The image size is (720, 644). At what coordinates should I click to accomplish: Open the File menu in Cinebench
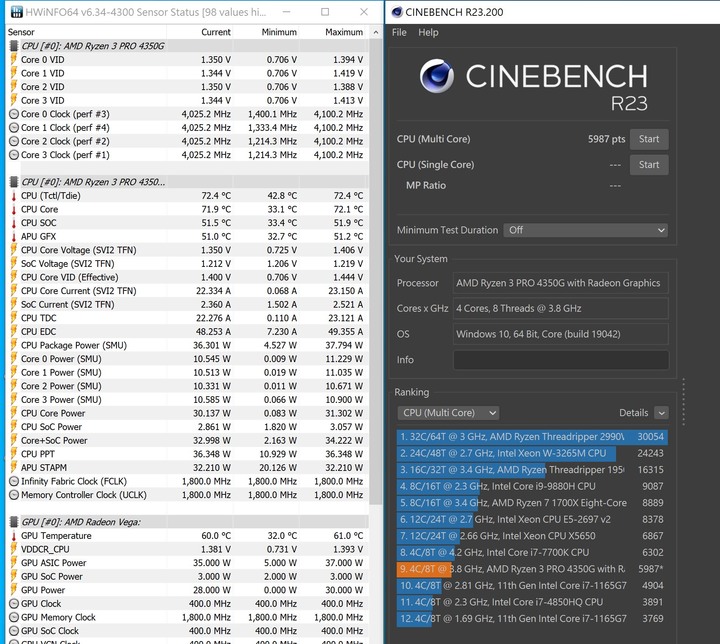coord(399,33)
